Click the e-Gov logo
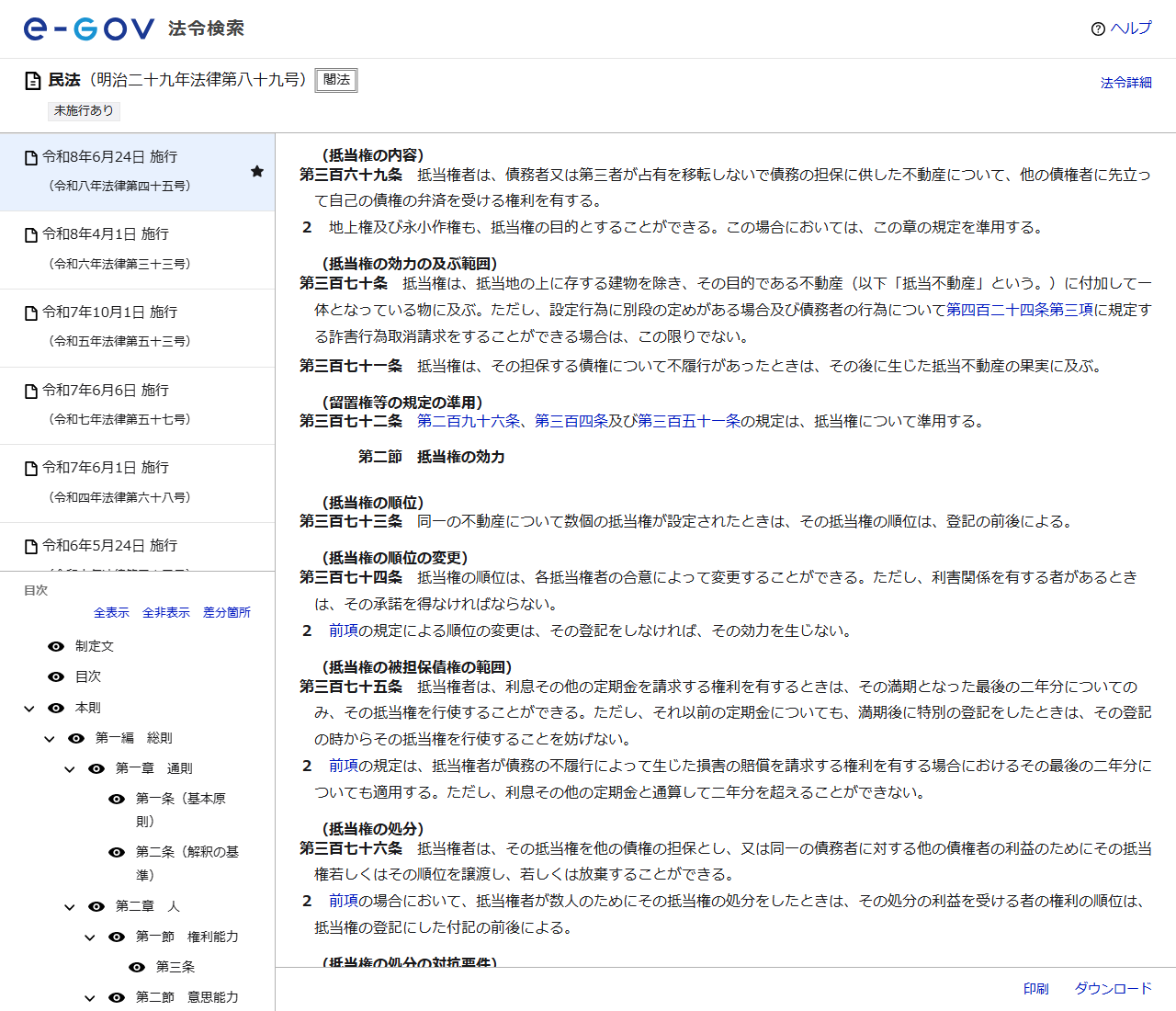The width and height of the screenshot is (1176, 1011). [89, 28]
